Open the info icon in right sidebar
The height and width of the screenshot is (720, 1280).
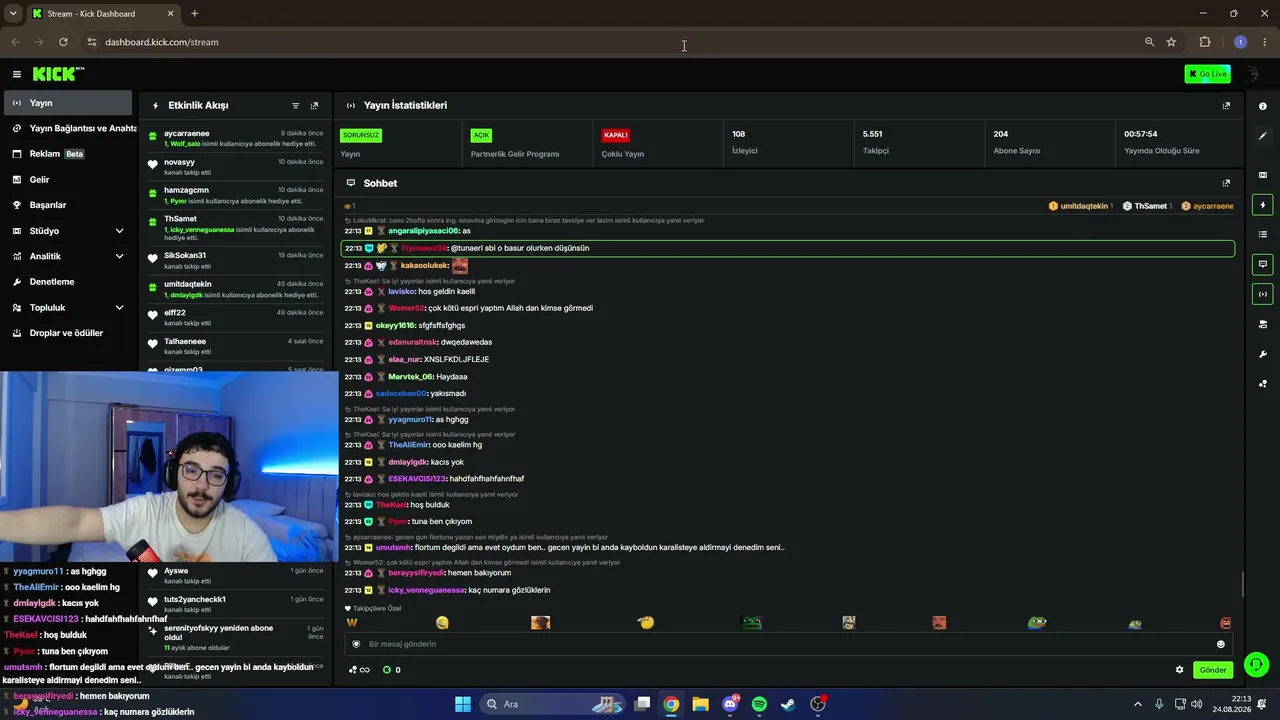pyautogui.click(x=1262, y=106)
